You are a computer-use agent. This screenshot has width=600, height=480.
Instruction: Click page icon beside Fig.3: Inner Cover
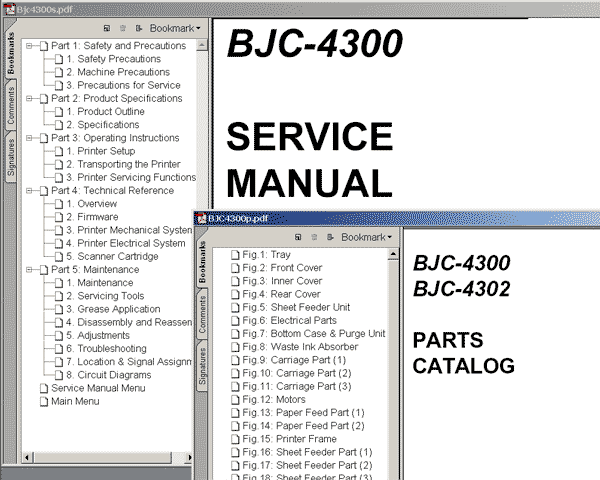click(235, 281)
